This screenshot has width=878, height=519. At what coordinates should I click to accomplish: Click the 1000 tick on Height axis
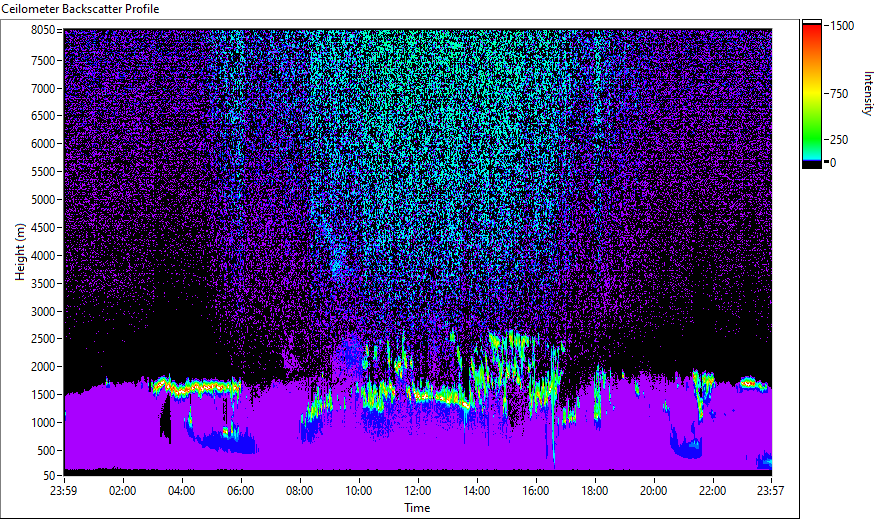click(x=43, y=423)
